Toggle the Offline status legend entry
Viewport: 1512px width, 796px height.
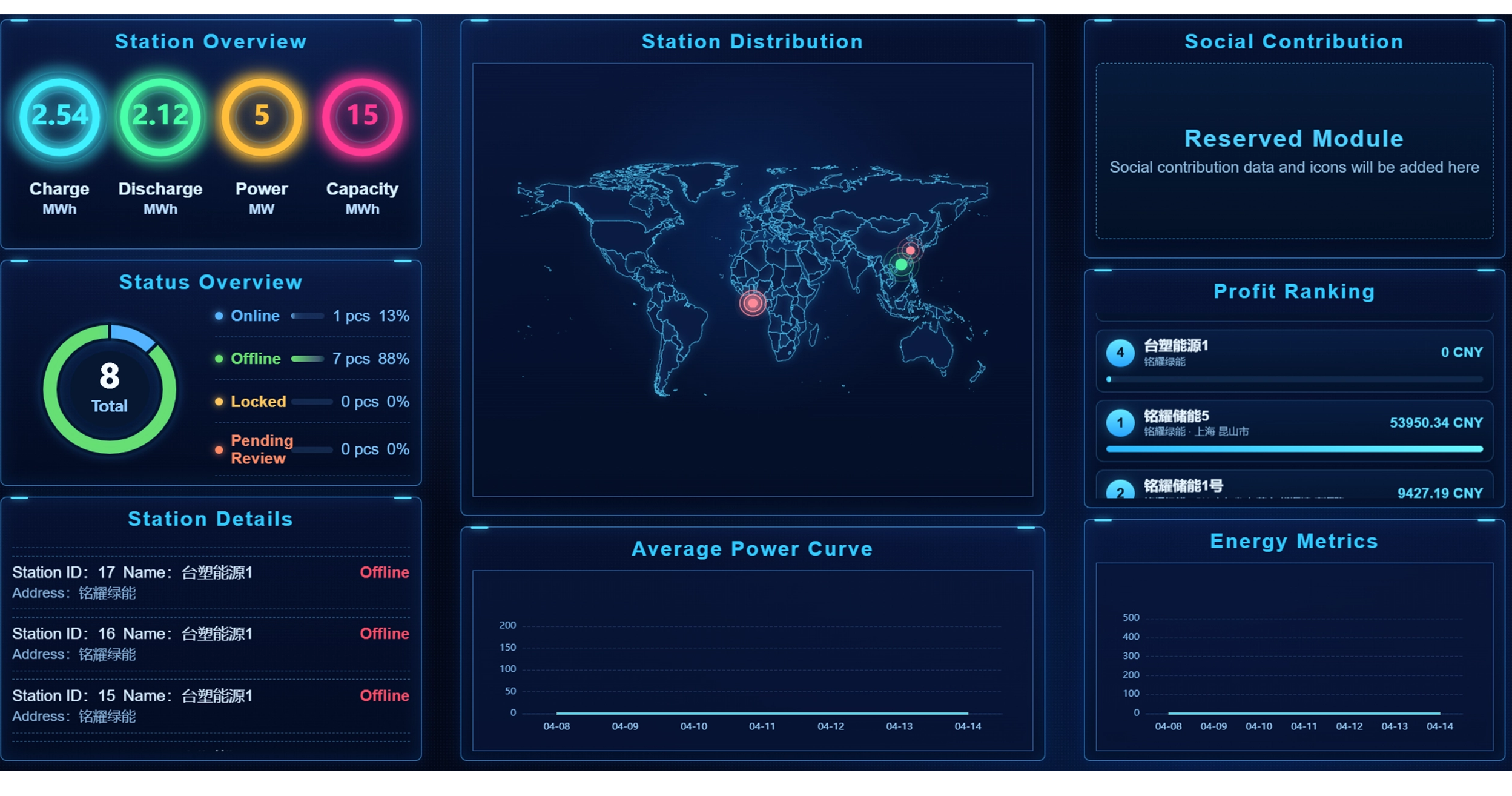point(255,359)
